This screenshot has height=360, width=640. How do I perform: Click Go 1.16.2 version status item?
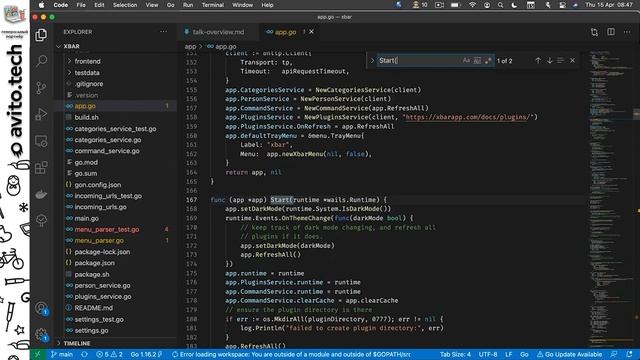pos(146,354)
